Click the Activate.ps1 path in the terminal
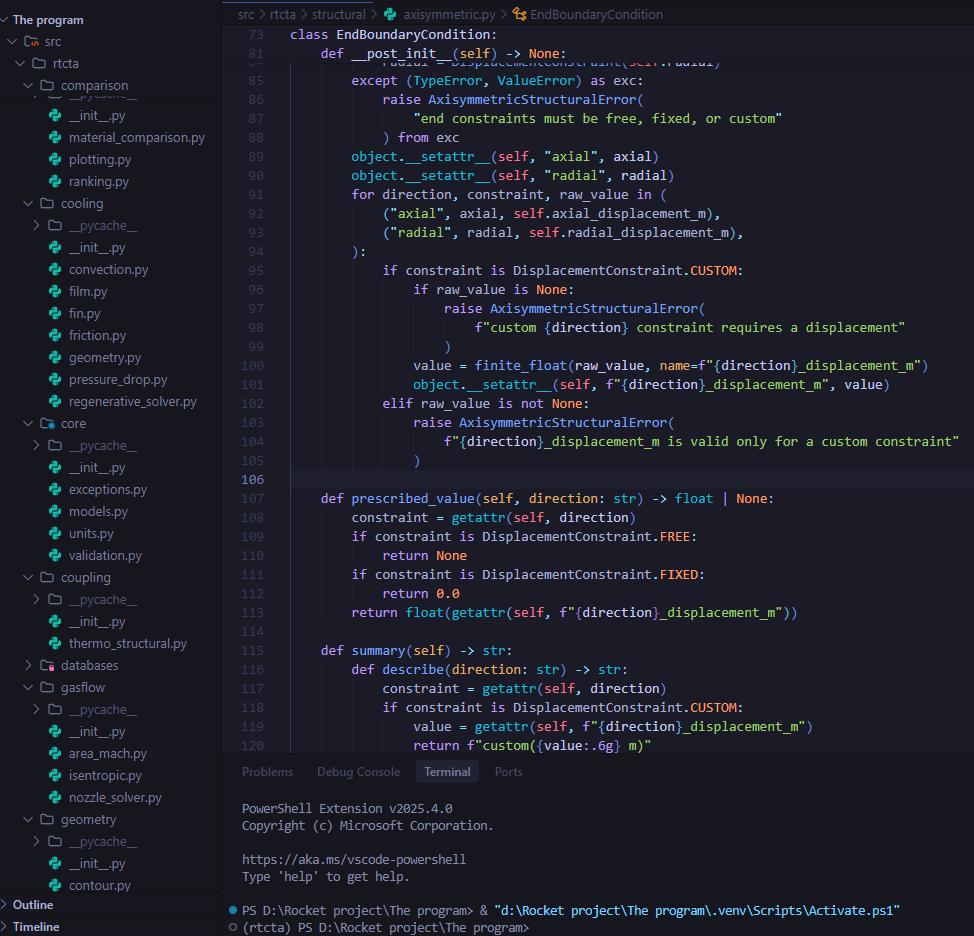This screenshot has width=974, height=936. 697,911
